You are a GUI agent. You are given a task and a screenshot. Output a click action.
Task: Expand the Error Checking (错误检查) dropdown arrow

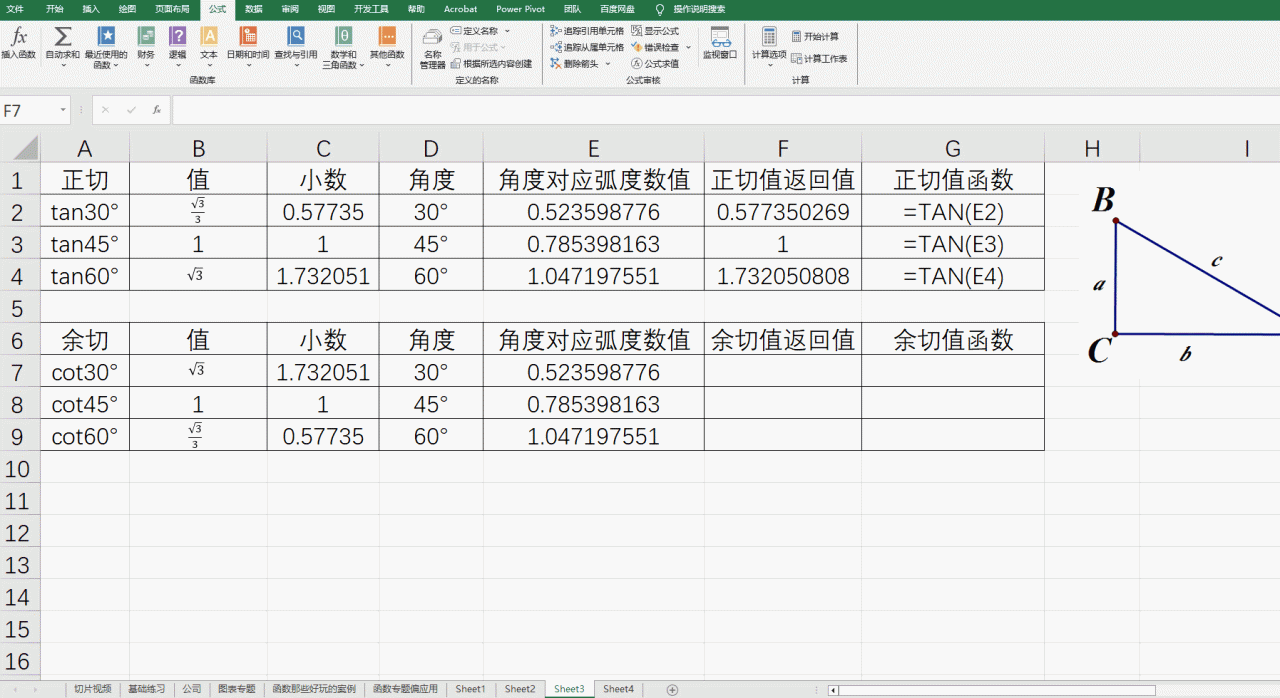click(x=688, y=47)
